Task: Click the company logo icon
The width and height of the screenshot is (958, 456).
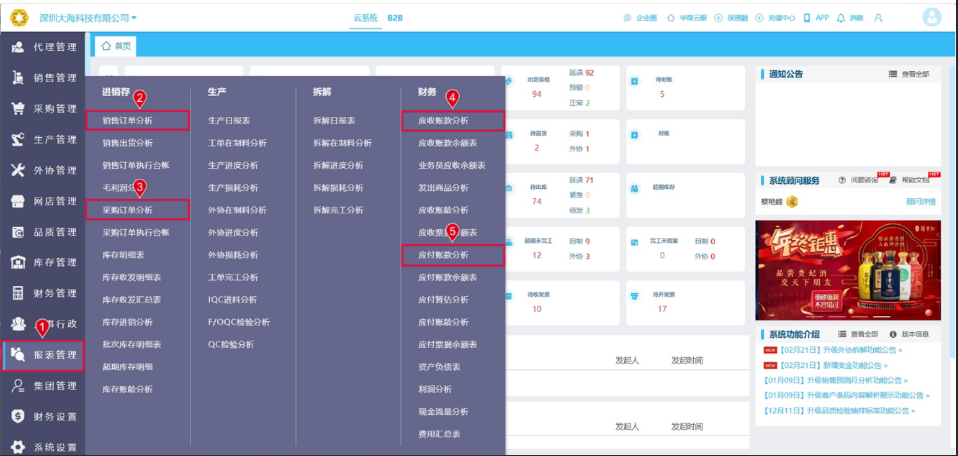Action: [x=19, y=18]
